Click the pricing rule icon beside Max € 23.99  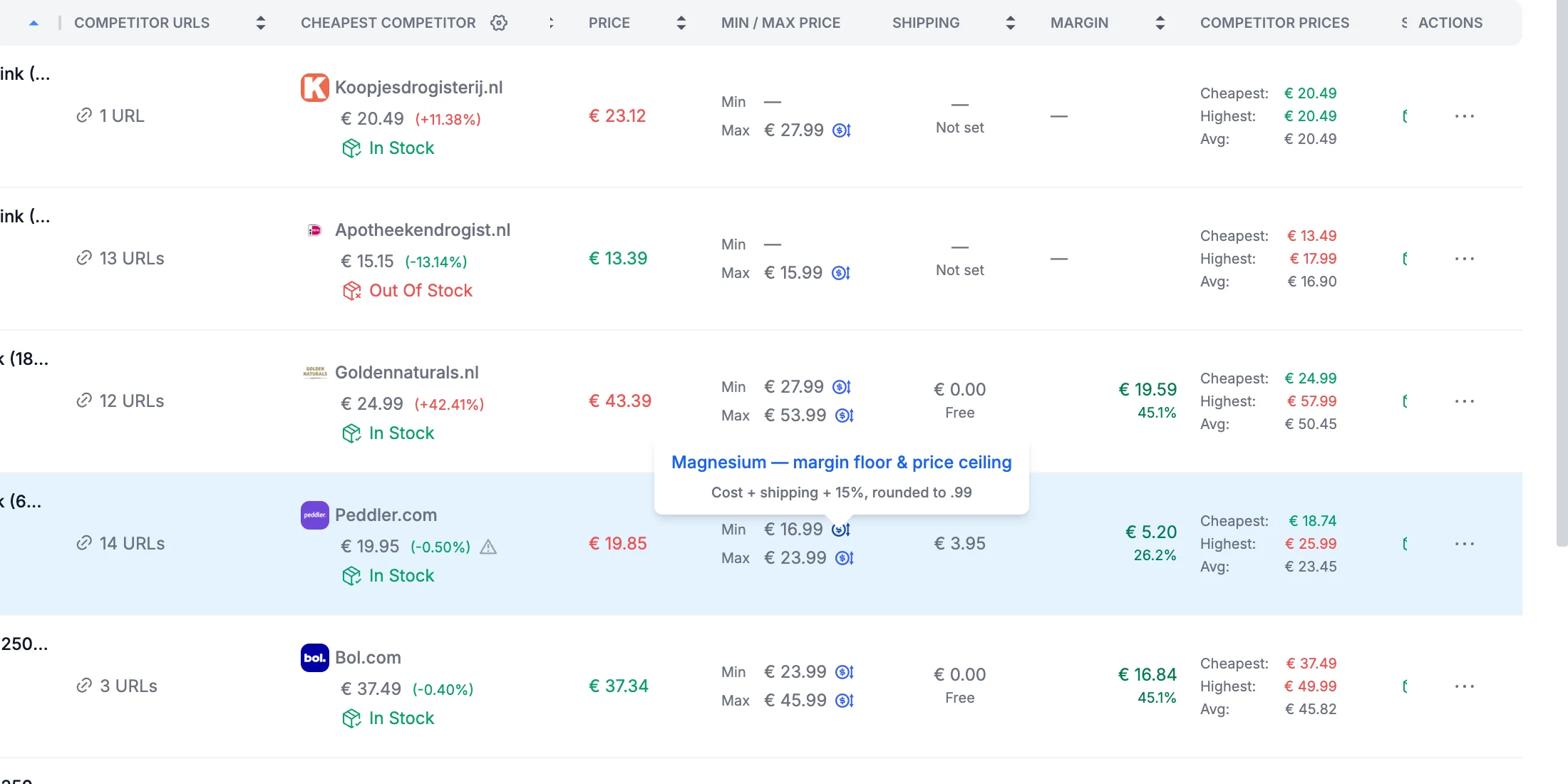tap(845, 558)
